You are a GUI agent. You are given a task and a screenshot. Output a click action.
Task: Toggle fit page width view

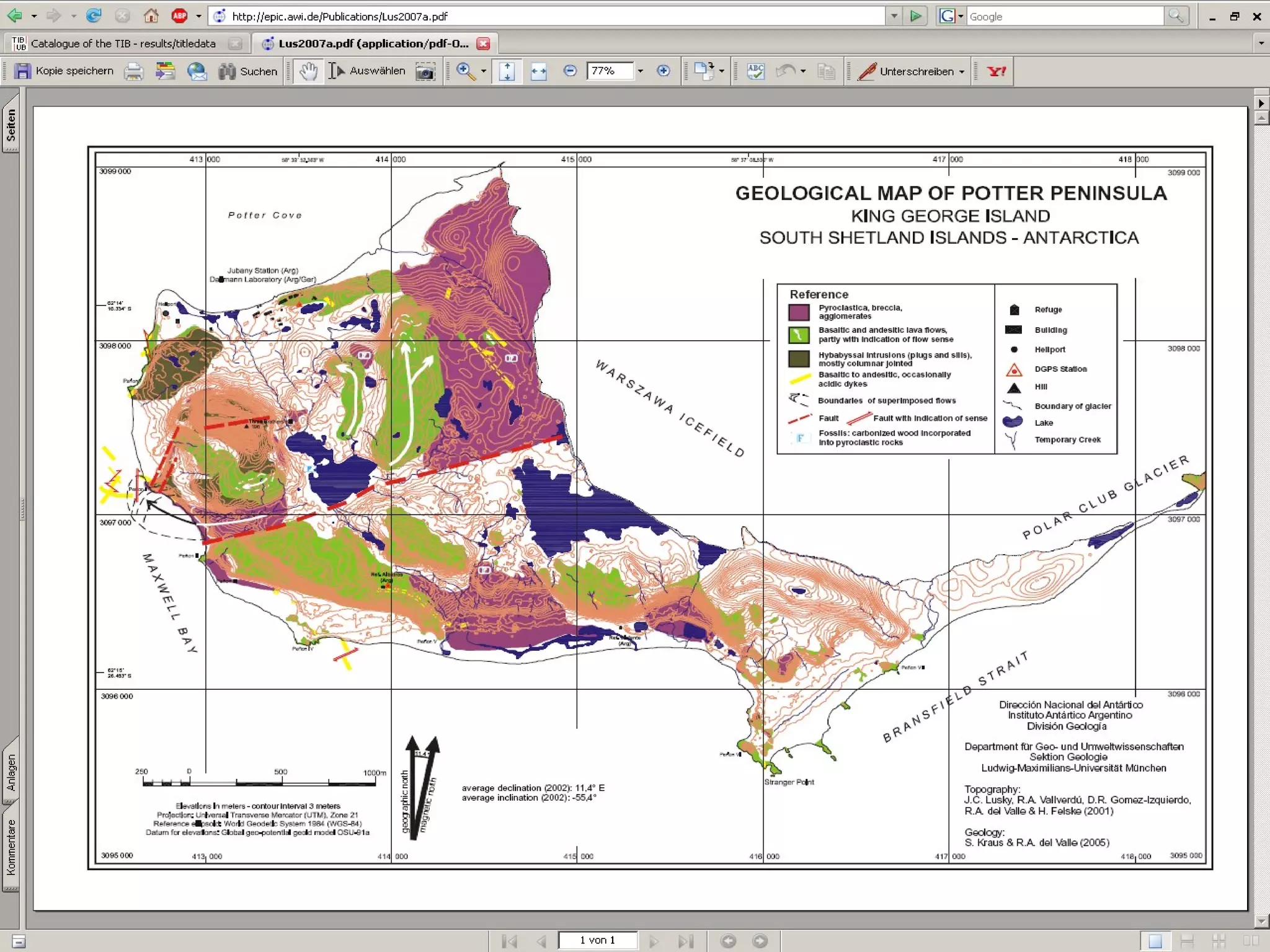pyautogui.click(x=538, y=71)
